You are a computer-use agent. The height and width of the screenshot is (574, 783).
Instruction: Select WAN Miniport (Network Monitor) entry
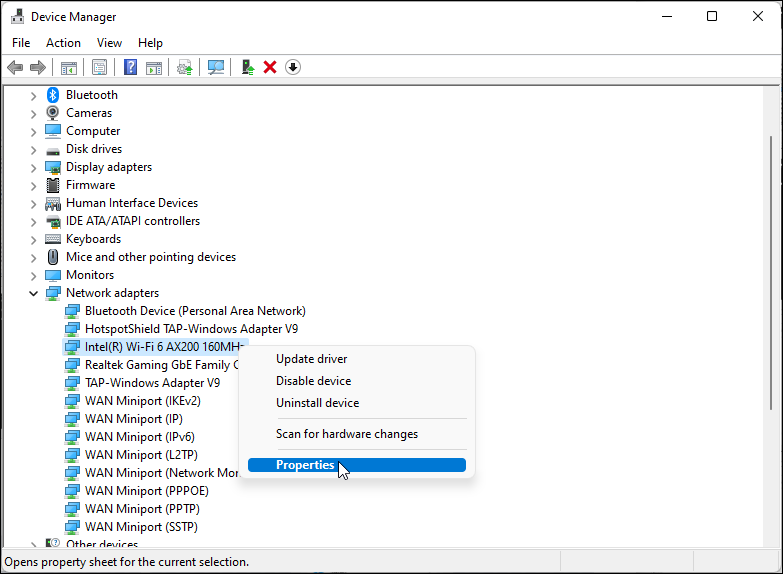[x=161, y=473]
